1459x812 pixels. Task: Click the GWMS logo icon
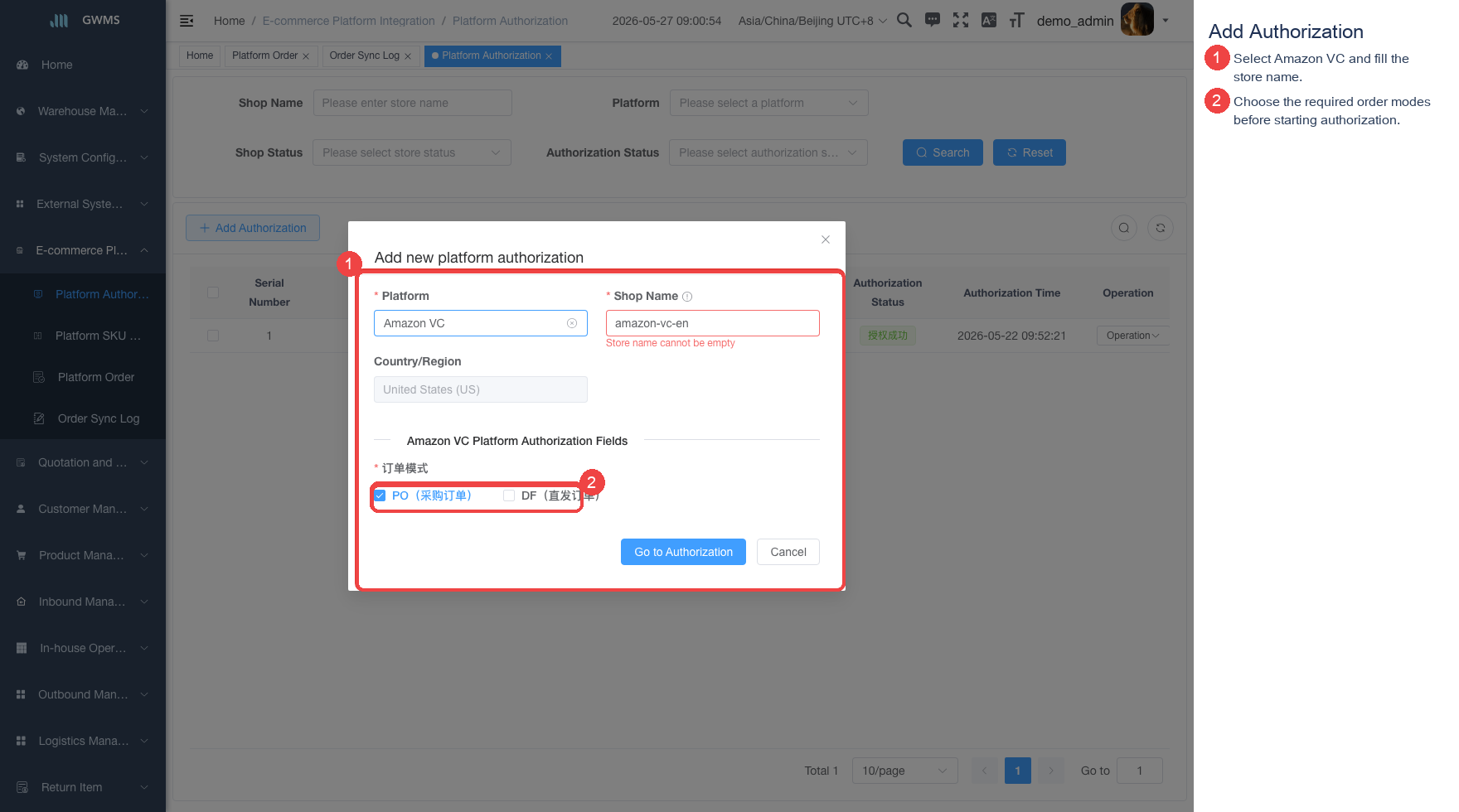(x=59, y=20)
